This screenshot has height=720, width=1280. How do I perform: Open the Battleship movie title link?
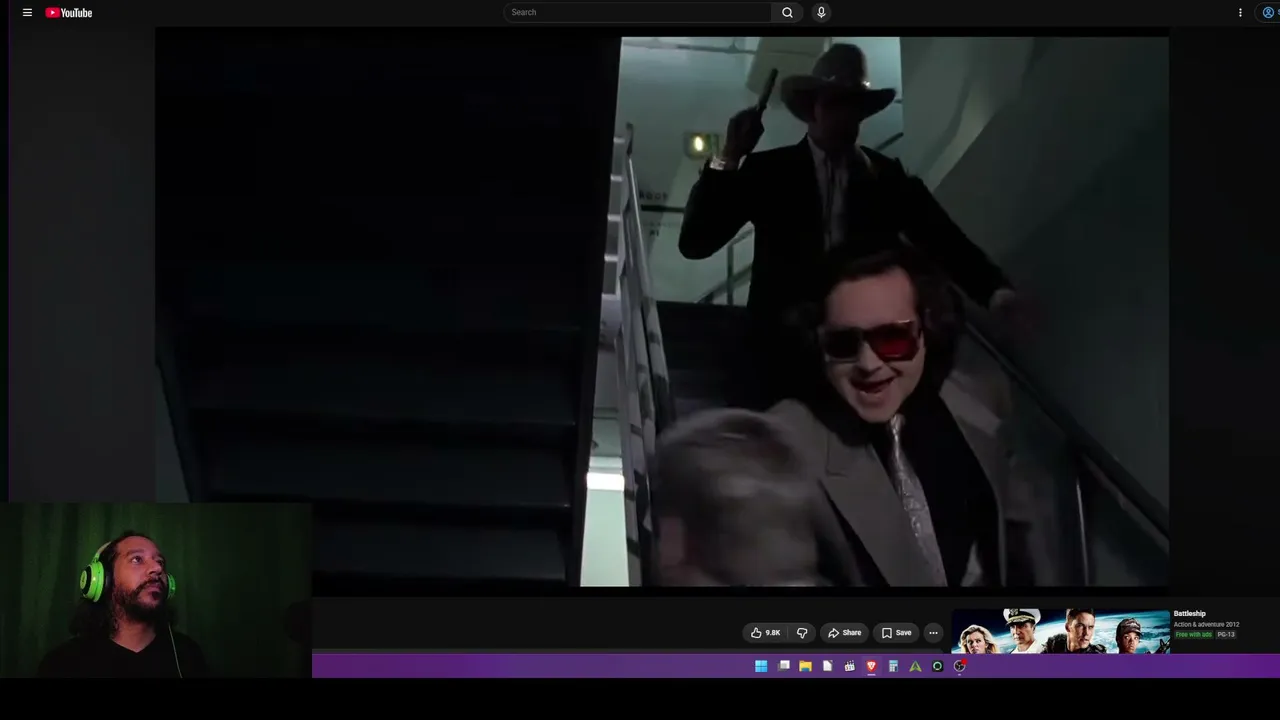pos(1190,614)
